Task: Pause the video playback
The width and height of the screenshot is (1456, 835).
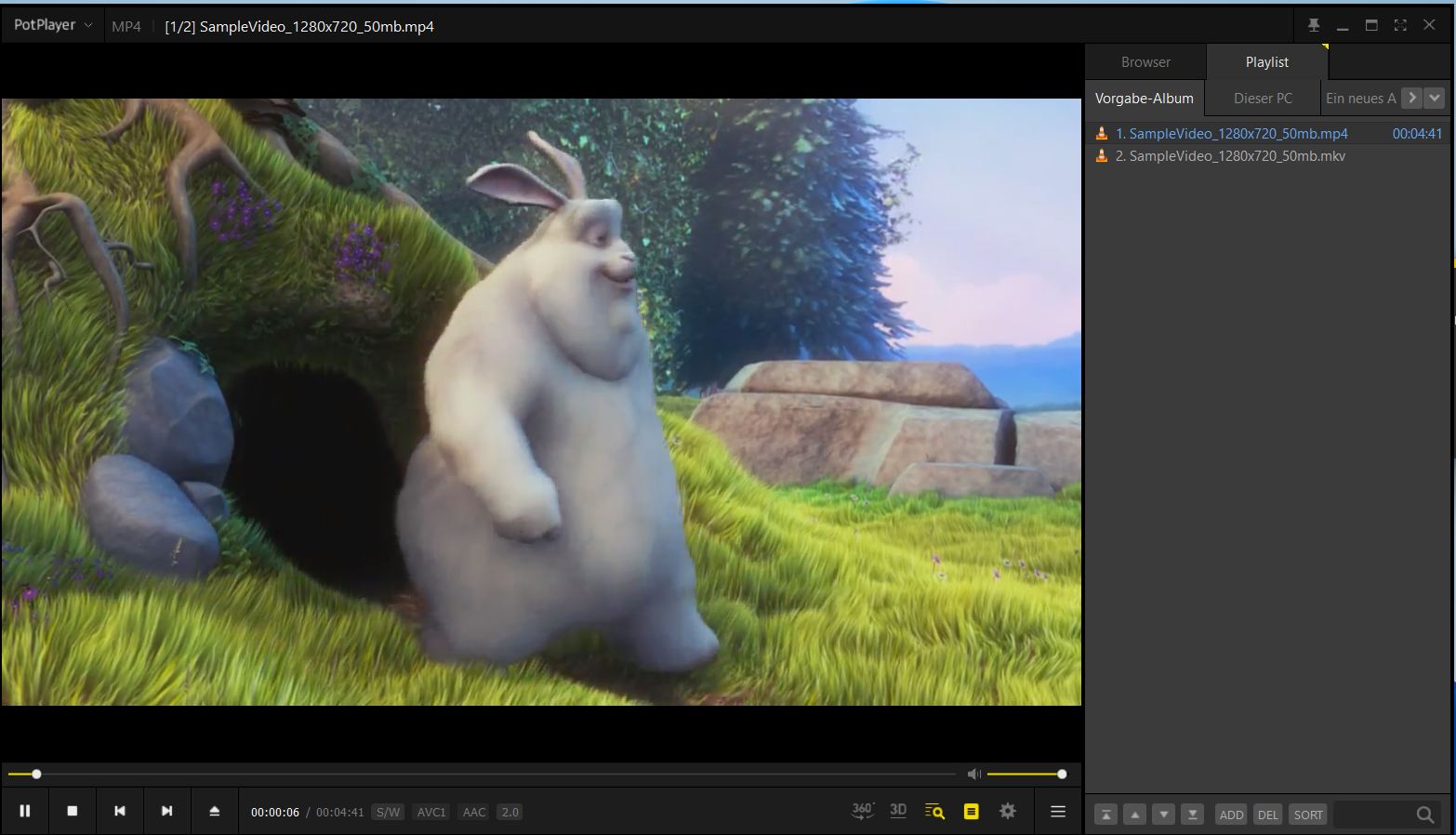Action: (25, 811)
